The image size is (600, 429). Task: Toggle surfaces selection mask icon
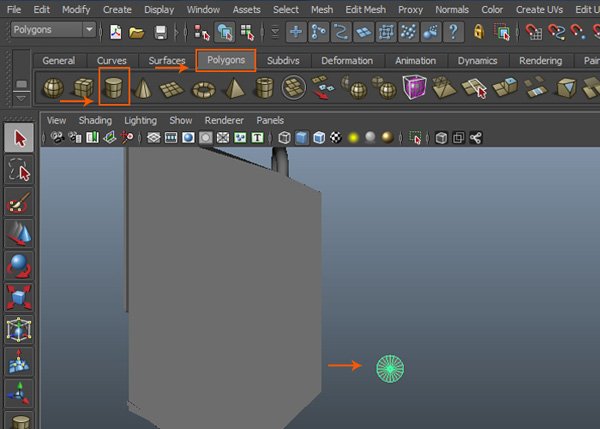[363, 32]
